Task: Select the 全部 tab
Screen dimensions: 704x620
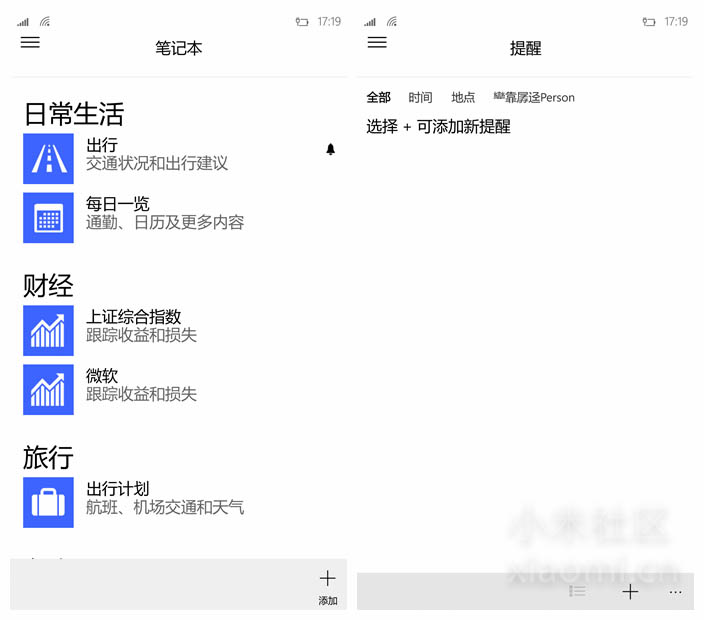Action: click(378, 97)
